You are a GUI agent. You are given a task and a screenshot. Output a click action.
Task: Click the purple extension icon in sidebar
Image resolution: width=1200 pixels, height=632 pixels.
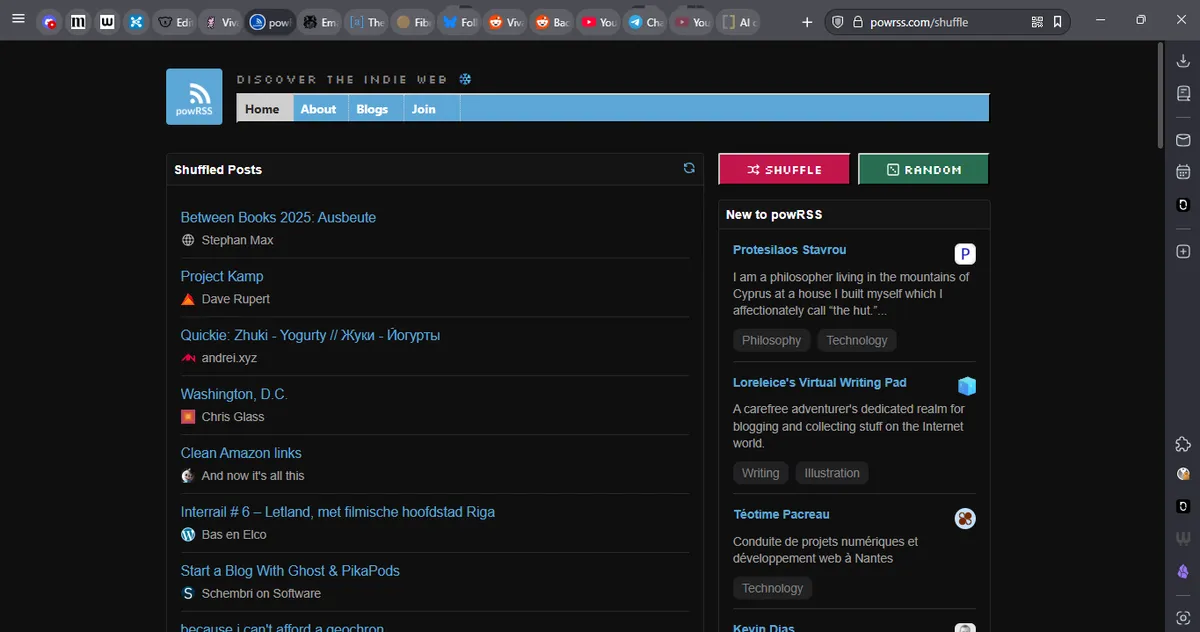coord(1183,572)
